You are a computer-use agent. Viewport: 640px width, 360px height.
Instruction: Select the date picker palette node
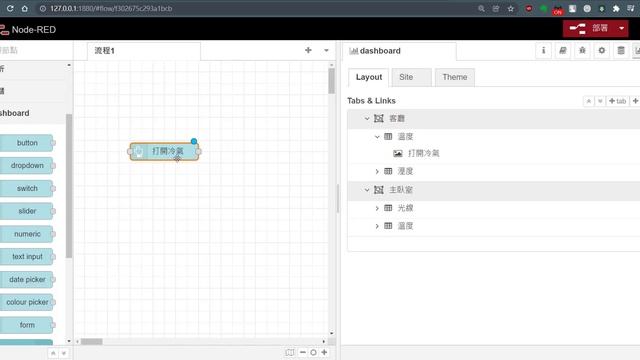(27, 280)
